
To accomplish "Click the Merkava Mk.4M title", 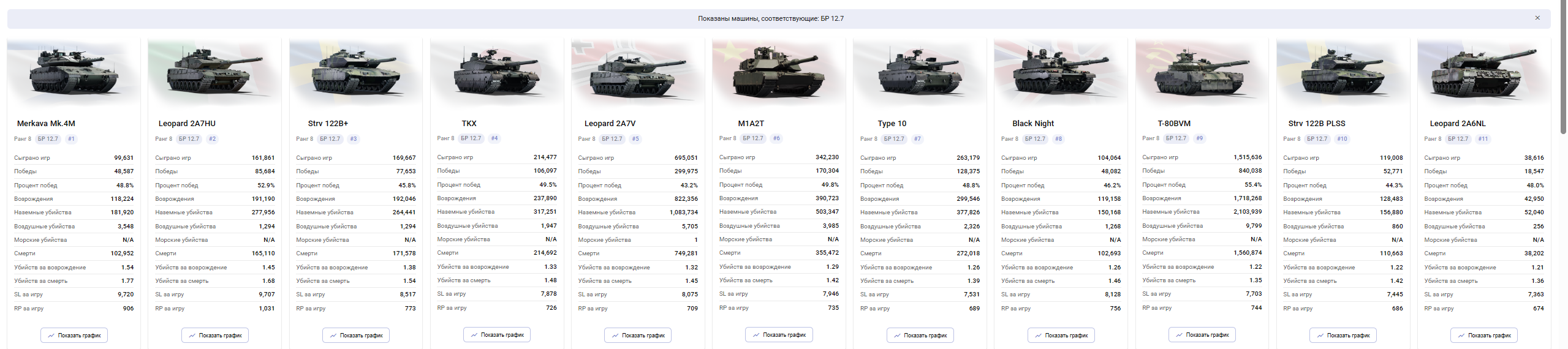I will click(46, 124).
